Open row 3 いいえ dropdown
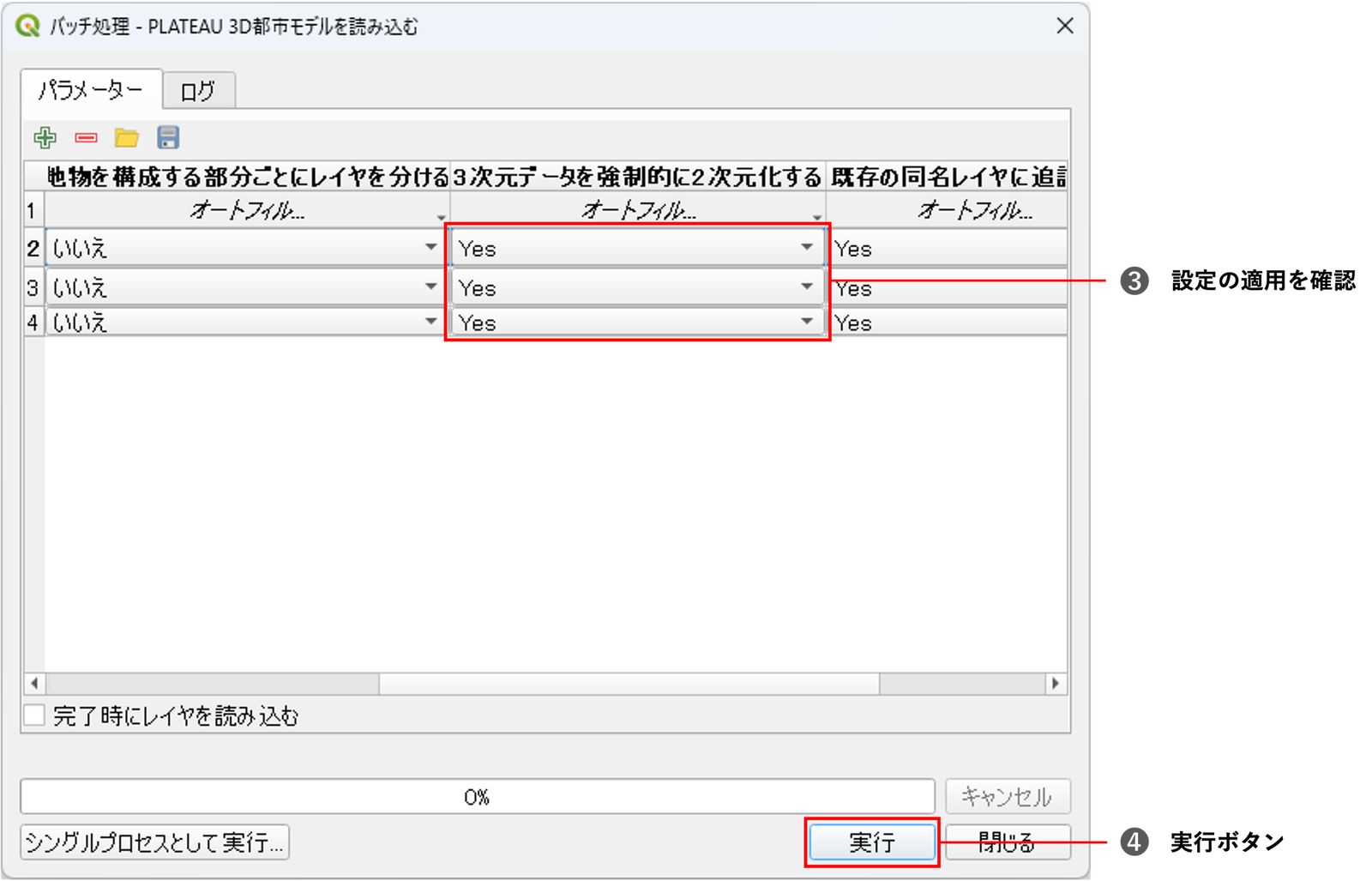Image resolution: width=1372 pixels, height=881 pixels. (x=244, y=287)
